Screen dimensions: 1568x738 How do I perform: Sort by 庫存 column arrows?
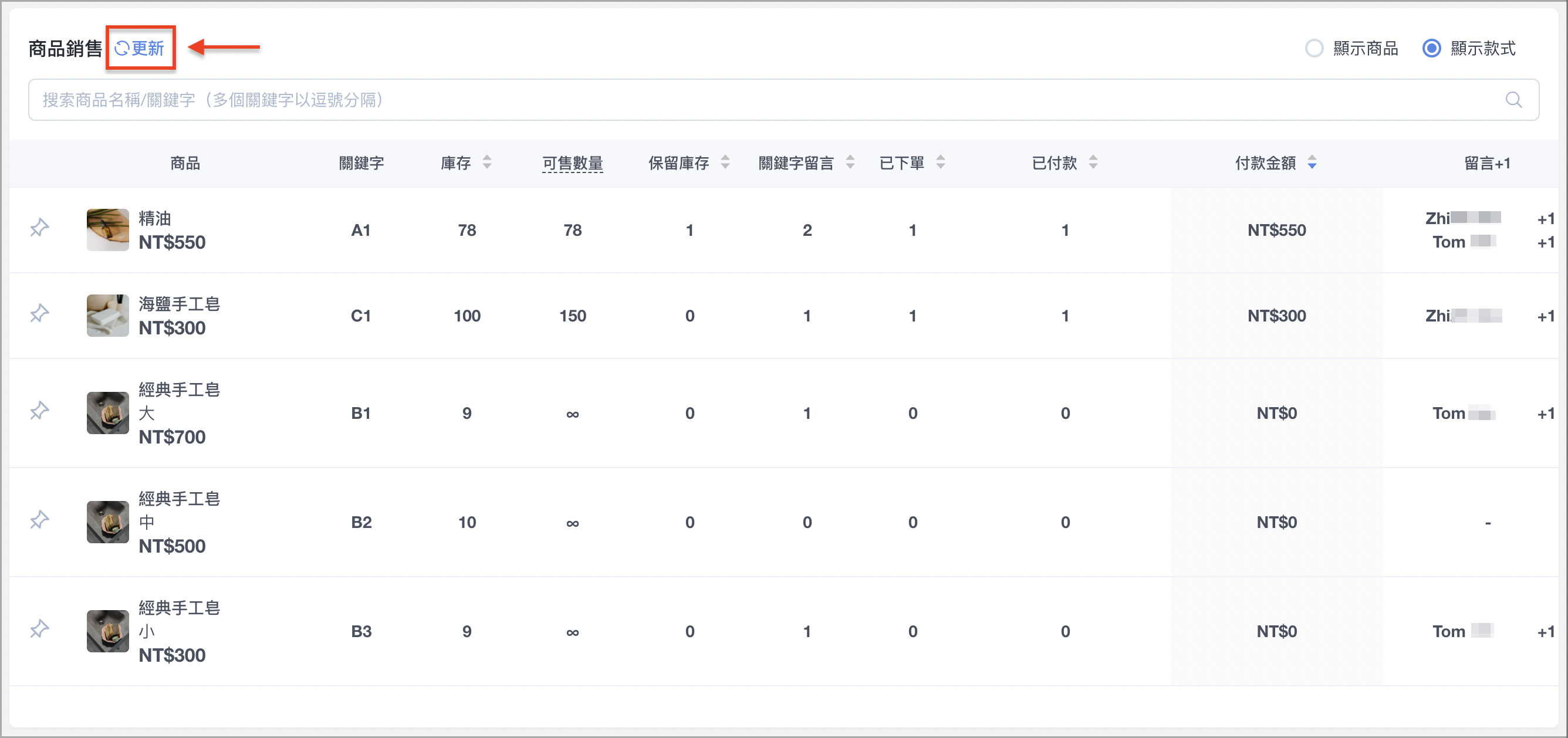(487, 163)
